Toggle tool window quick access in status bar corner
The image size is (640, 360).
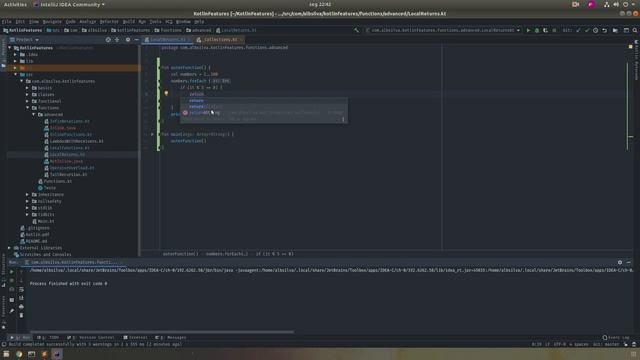point(4,344)
